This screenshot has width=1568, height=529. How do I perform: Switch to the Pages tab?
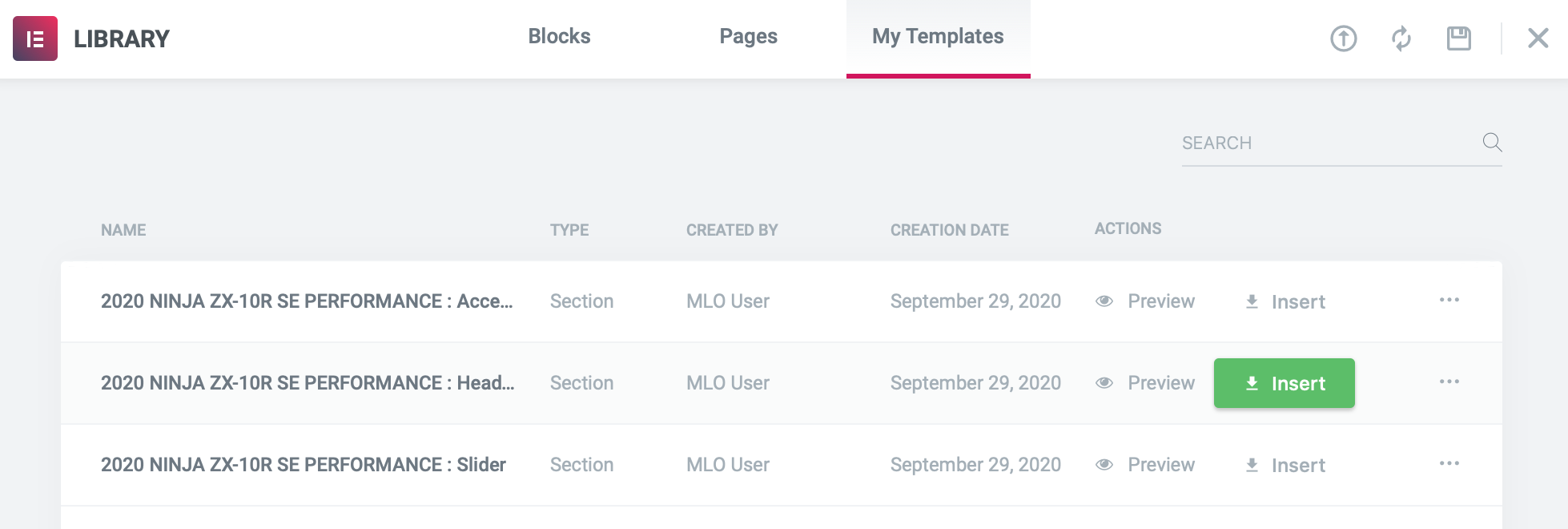coord(748,37)
